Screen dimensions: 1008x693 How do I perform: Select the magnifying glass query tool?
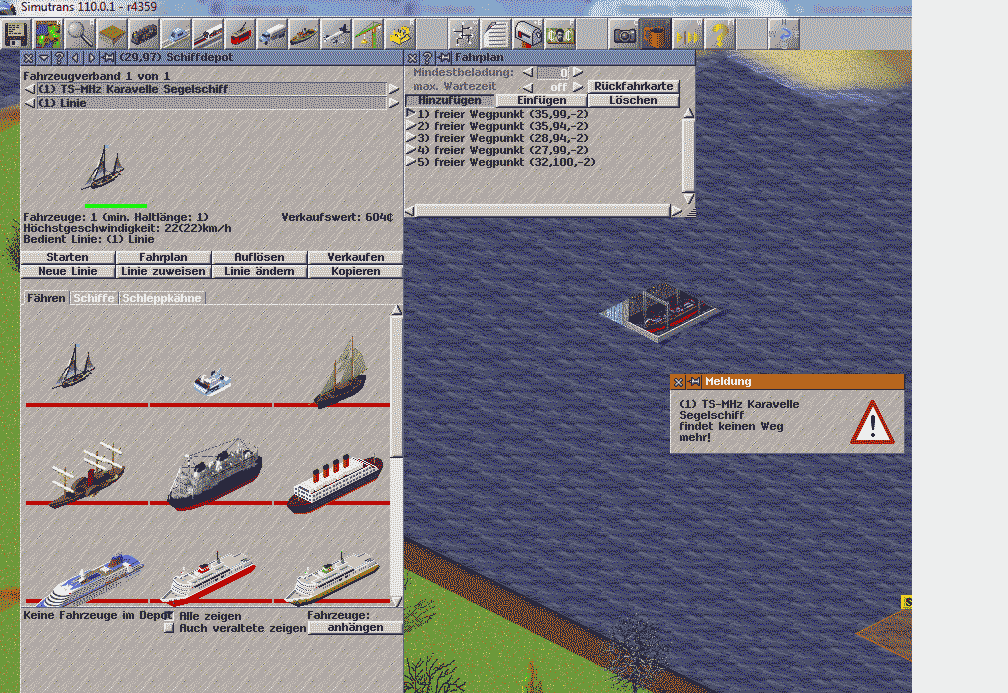click(x=80, y=34)
